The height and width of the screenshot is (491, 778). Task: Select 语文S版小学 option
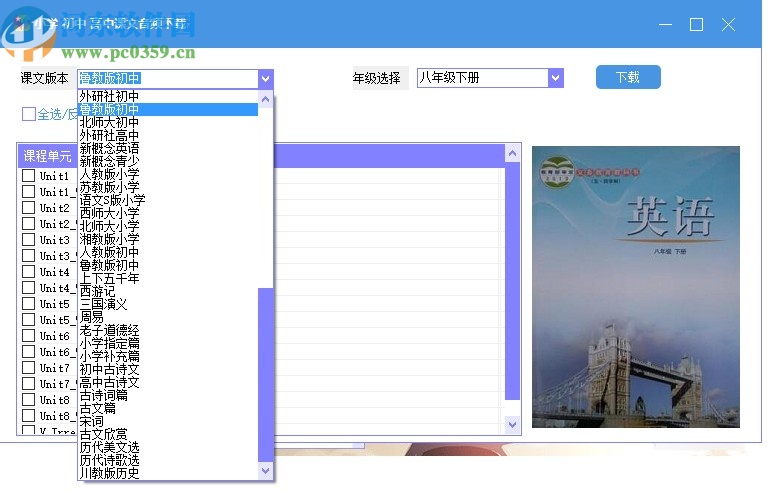tap(168, 200)
